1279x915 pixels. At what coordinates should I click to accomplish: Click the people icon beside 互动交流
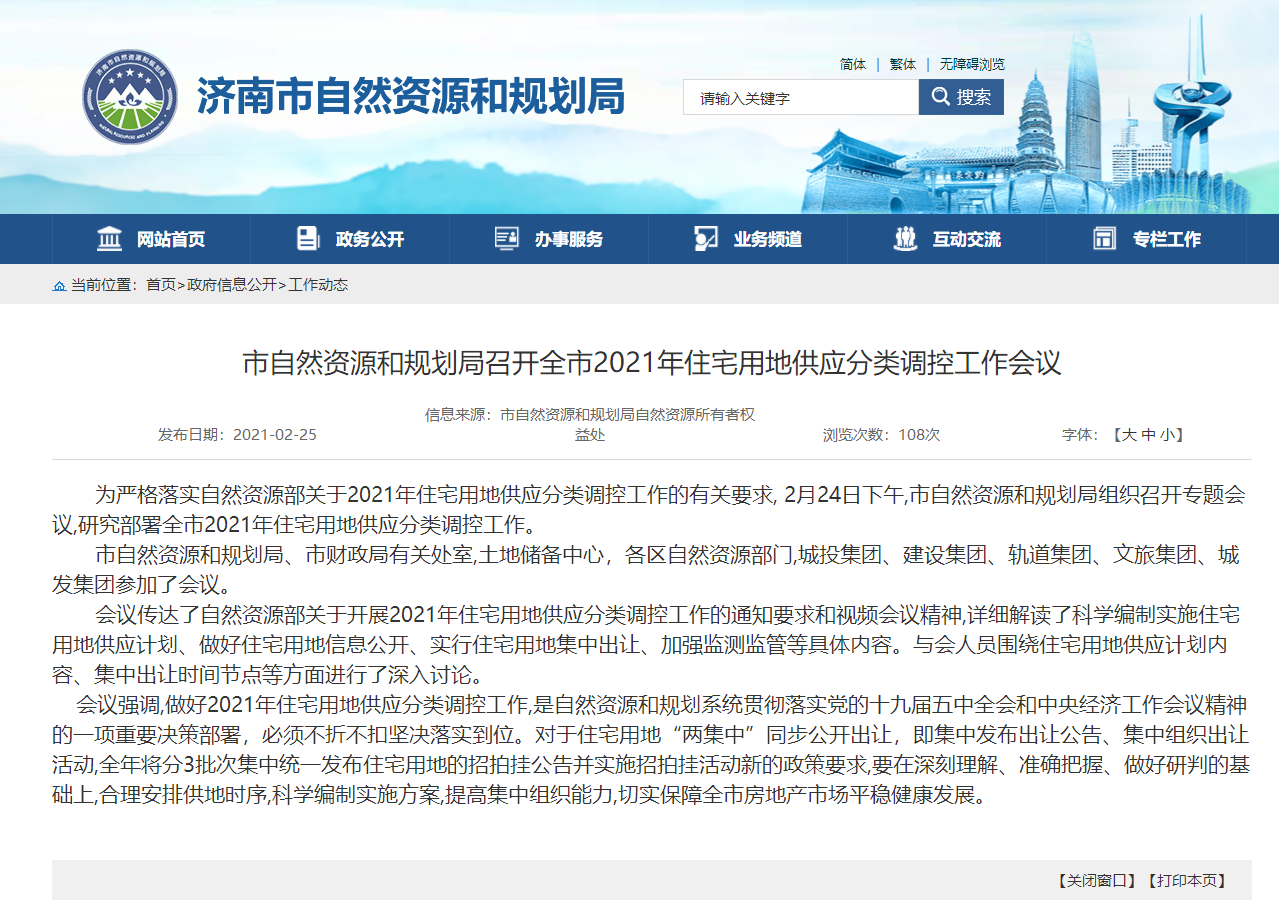[905, 239]
